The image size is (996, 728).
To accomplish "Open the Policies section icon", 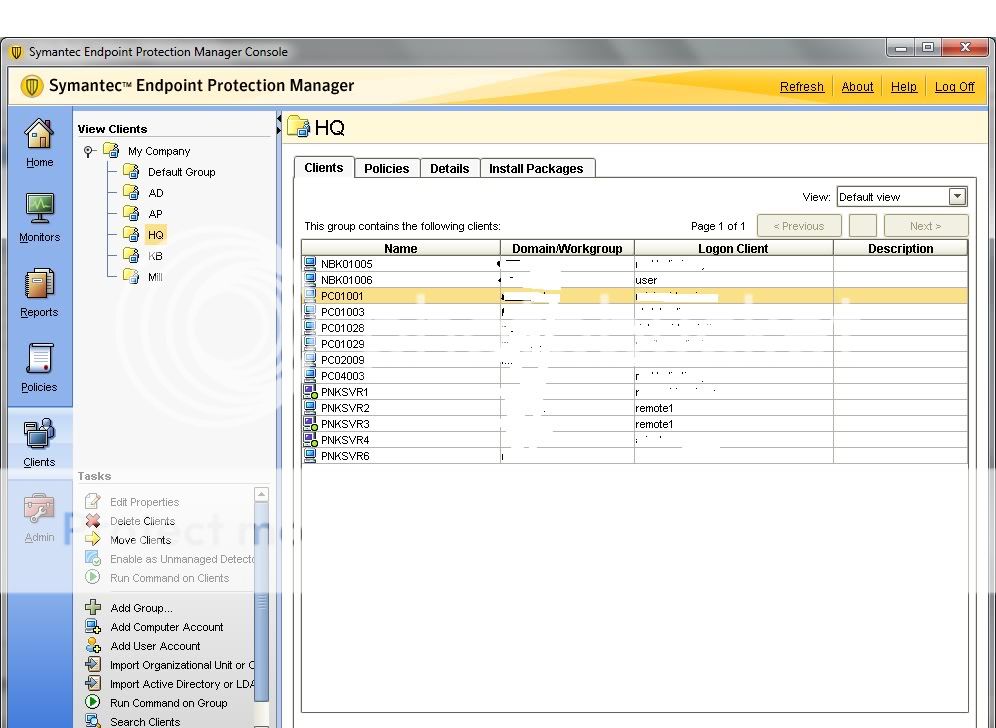I will pos(39,359).
